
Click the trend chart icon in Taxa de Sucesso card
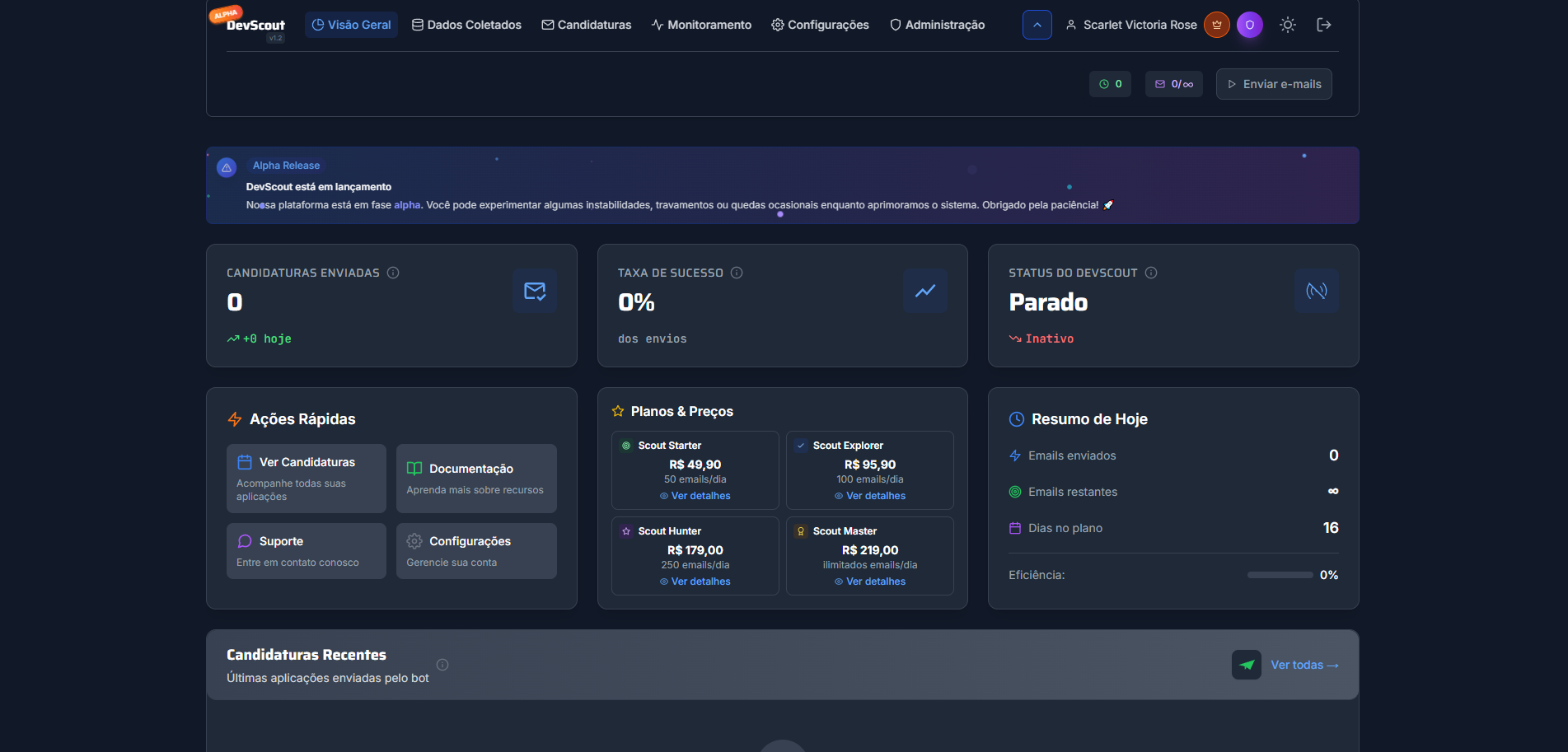925,291
